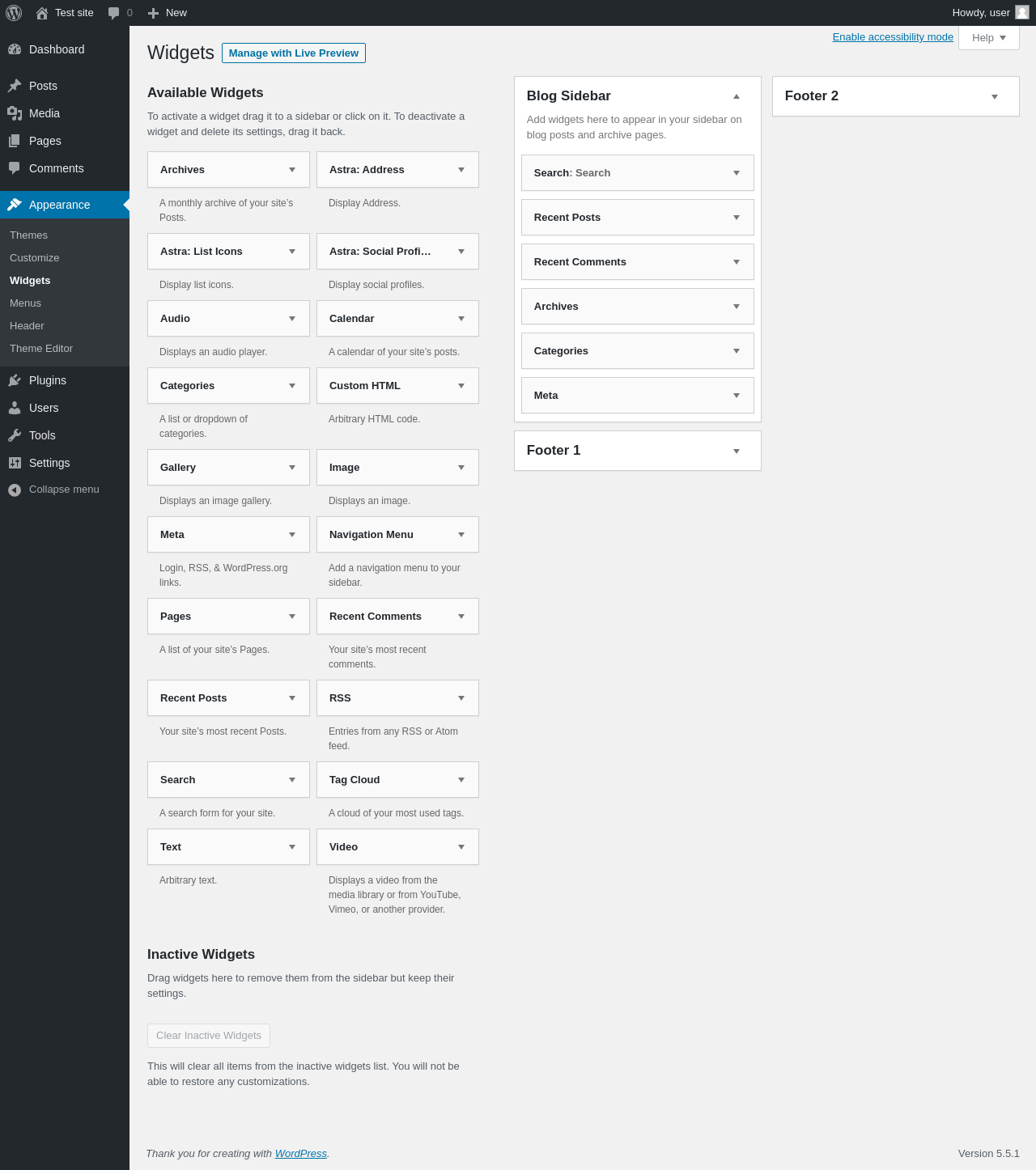Click Manage with Live Preview button
The width and height of the screenshot is (1036, 1170).
point(294,53)
